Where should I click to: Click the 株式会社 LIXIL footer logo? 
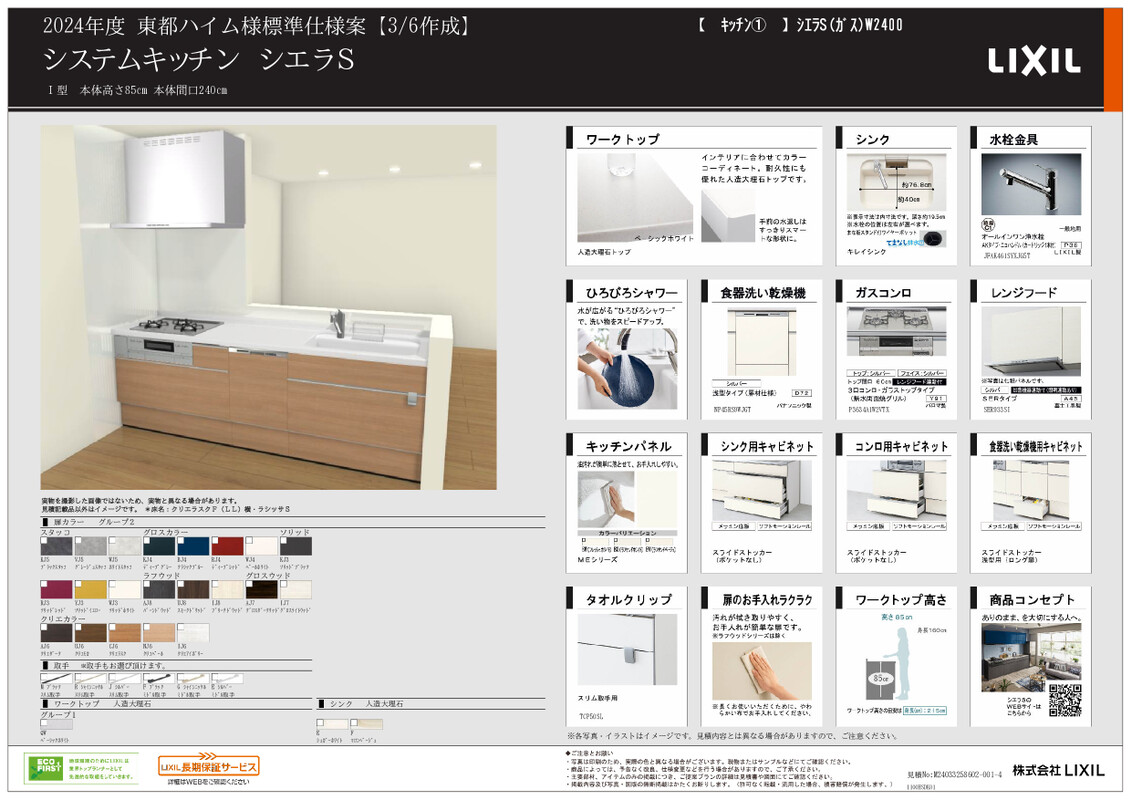1058,770
